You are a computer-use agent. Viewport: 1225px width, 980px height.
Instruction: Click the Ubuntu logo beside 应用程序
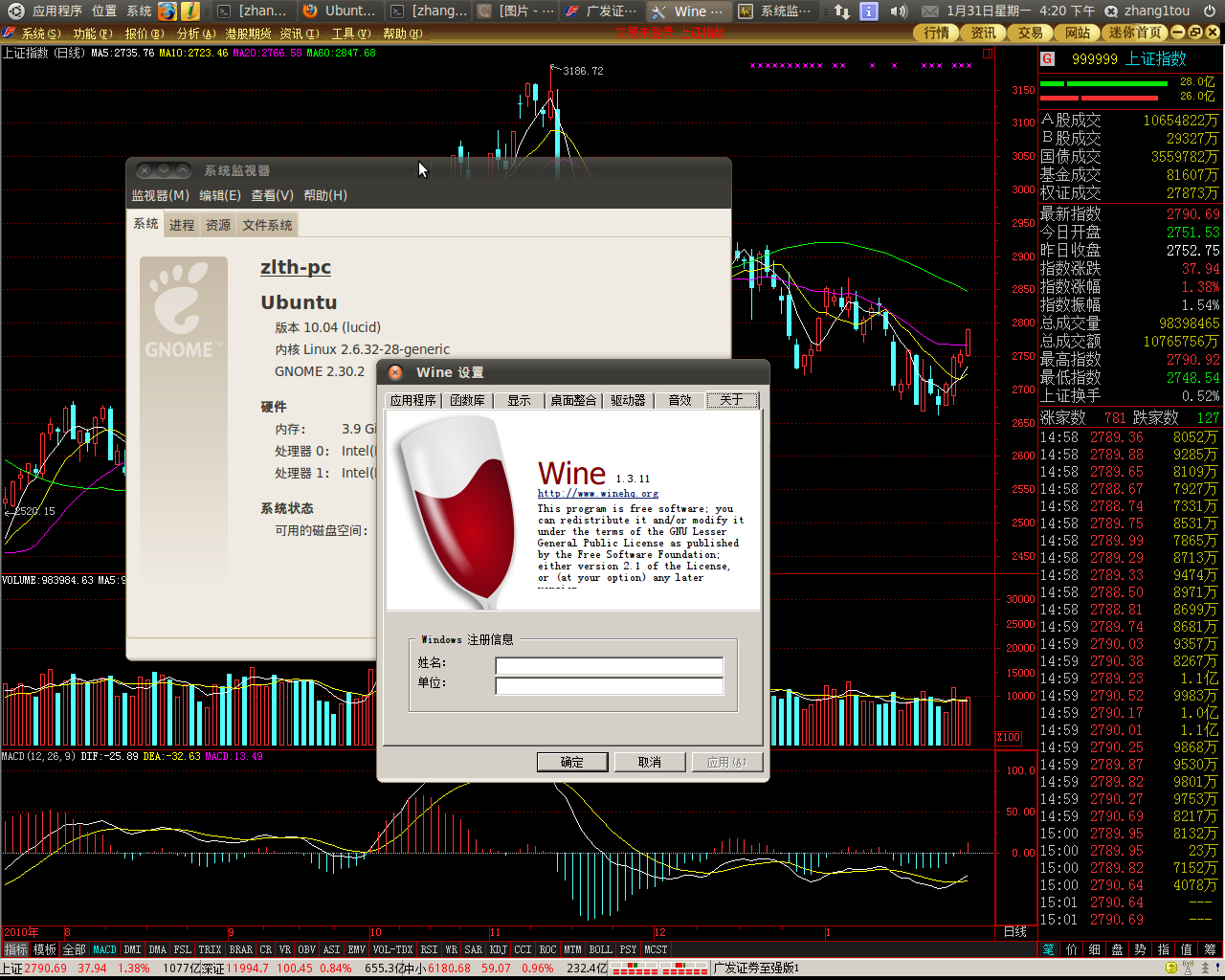point(15,11)
